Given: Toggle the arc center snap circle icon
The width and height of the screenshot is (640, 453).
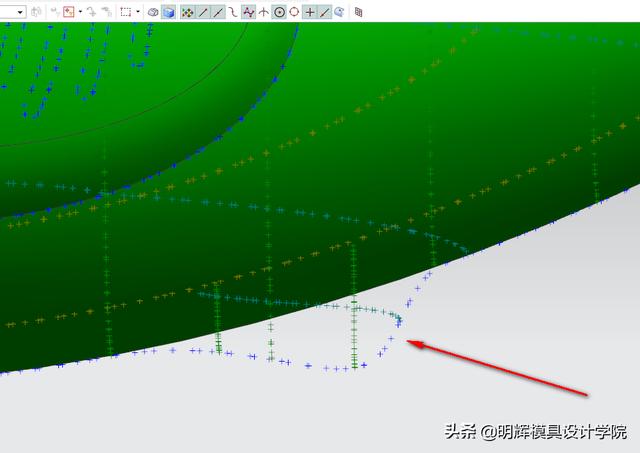Looking at the screenshot, I should point(279,12).
